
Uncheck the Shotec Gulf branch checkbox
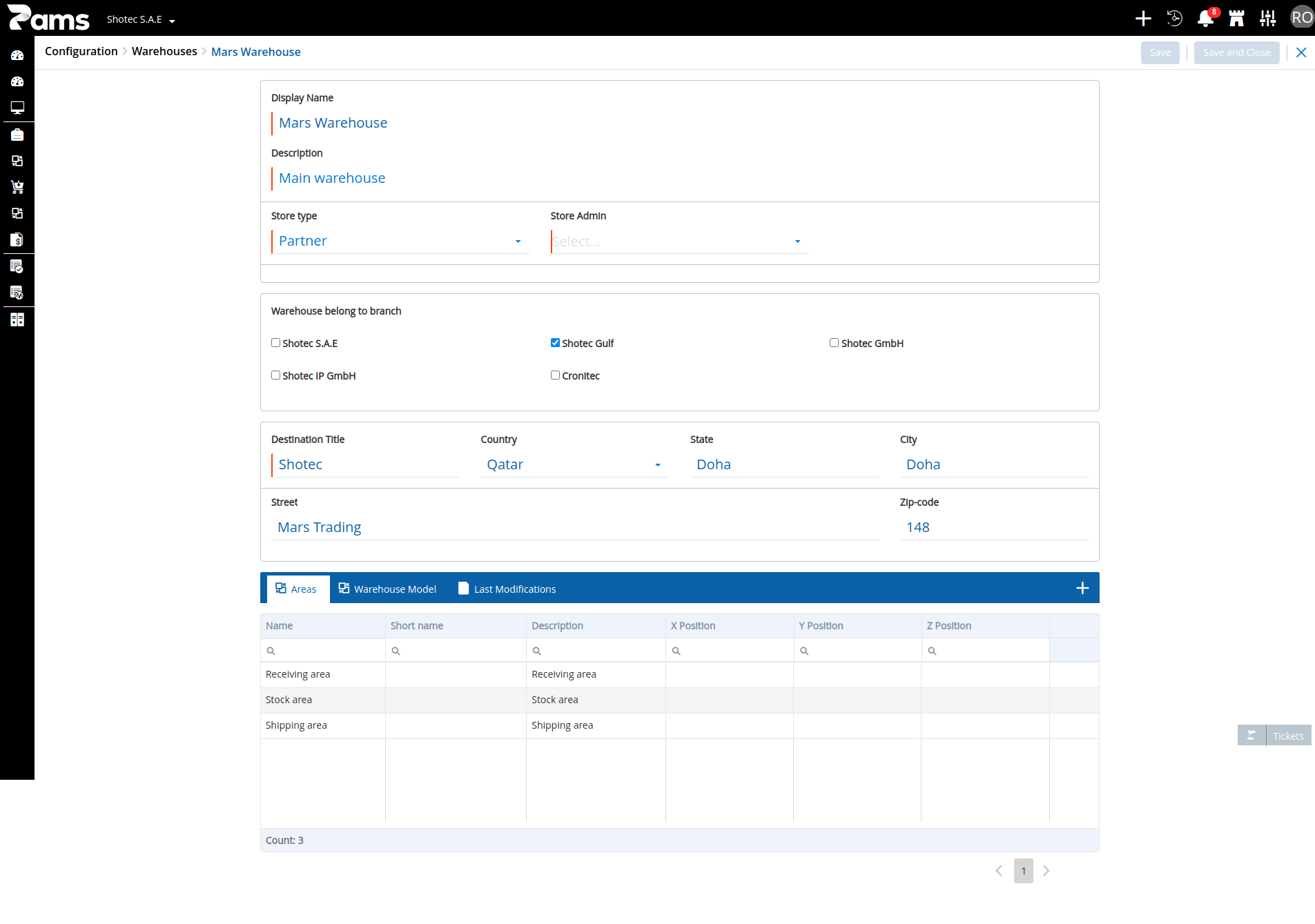pyautogui.click(x=555, y=343)
